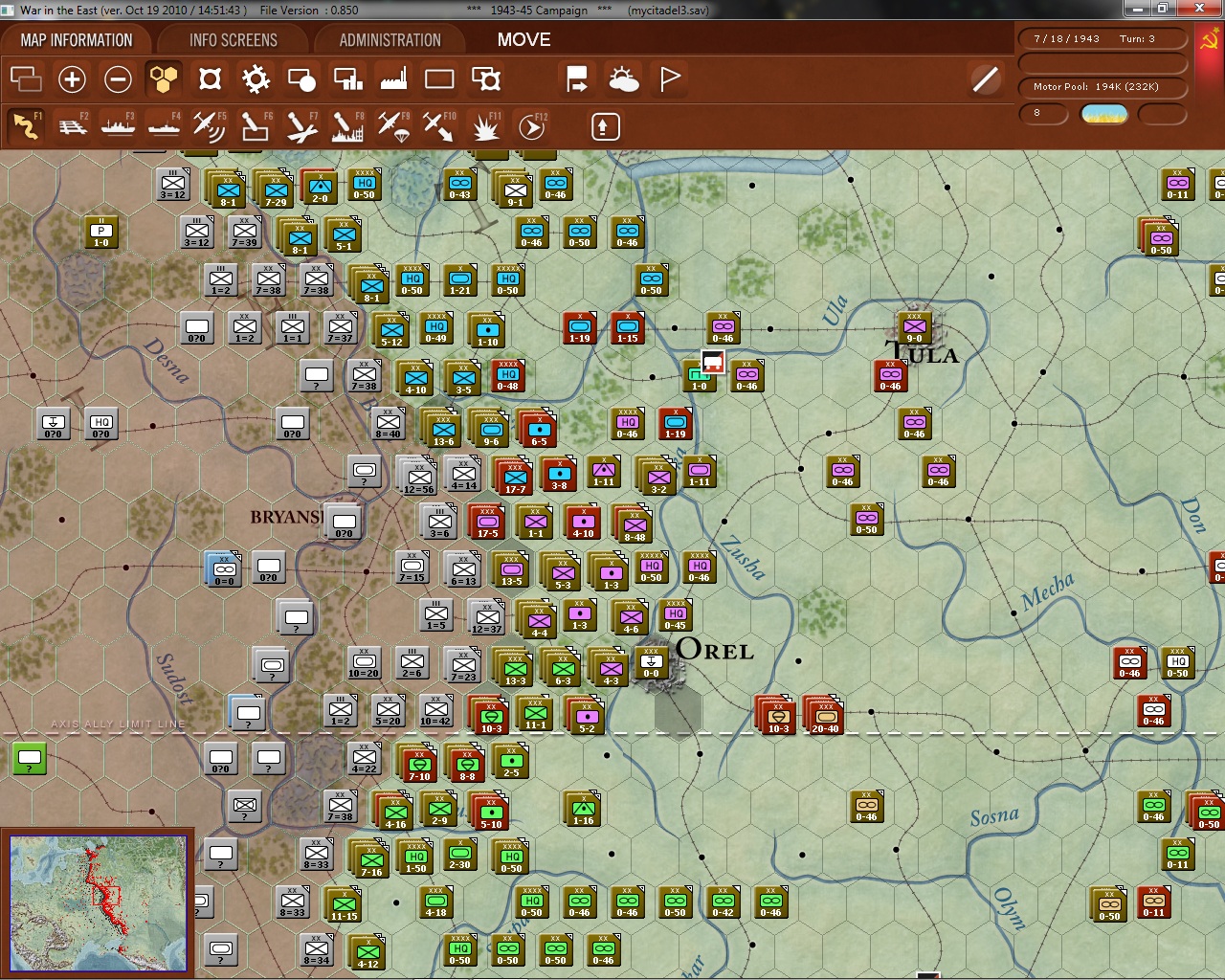Switch to the Administration tab
The width and height of the screenshot is (1225, 980).
(390, 40)
